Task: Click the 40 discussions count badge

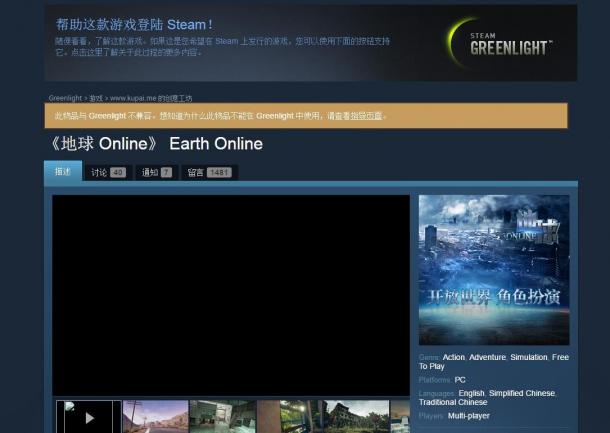Action: coord(118,172)
